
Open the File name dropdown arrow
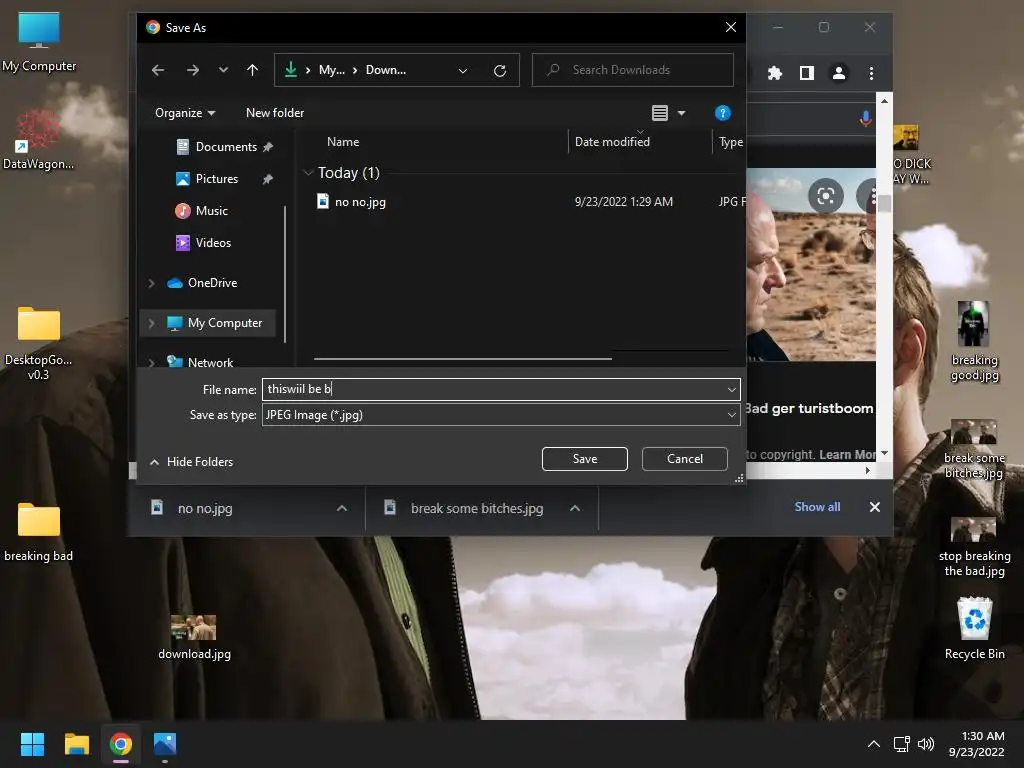[x=731, y=389]
